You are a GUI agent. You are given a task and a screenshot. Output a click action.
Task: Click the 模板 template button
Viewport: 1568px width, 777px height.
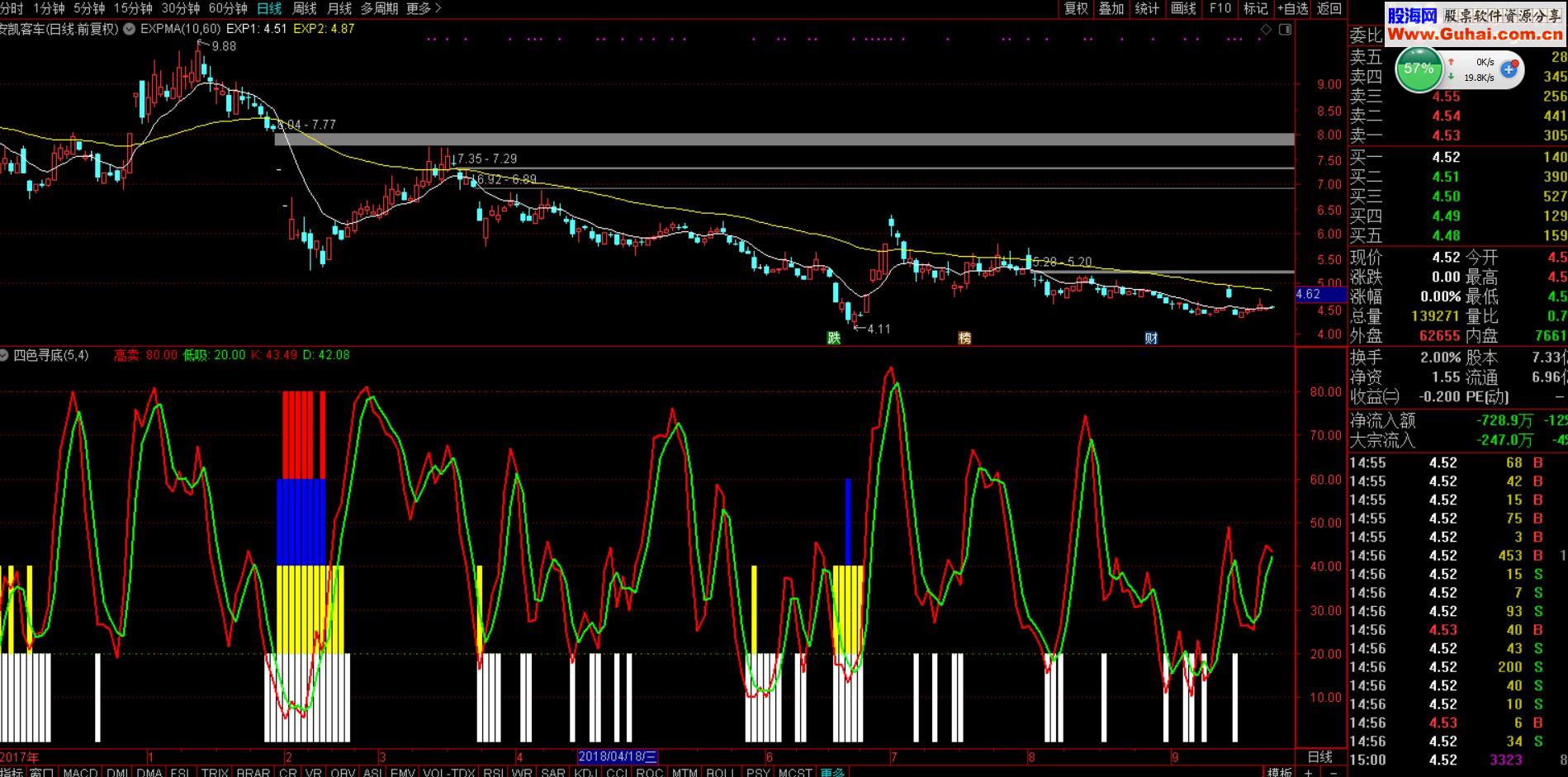[x=1279, y=772]
